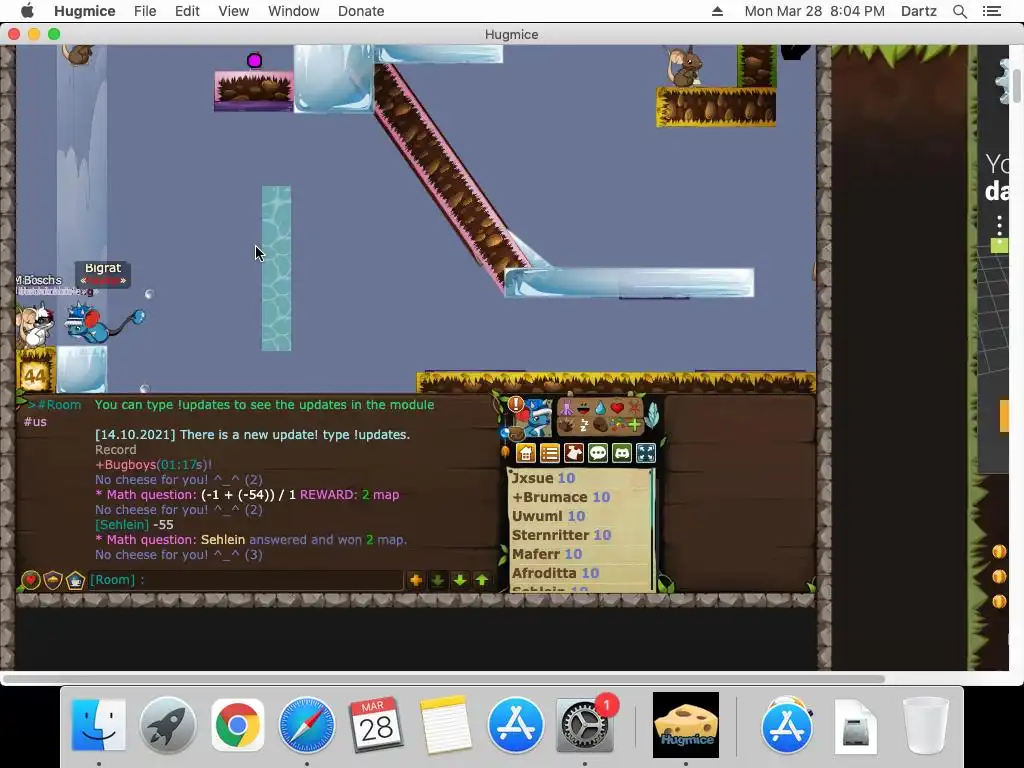Image resolution: width=1024 pixels, height=768 pixels.
Task: Click the Spotlight search icon
Action: (x=960, y=11)
